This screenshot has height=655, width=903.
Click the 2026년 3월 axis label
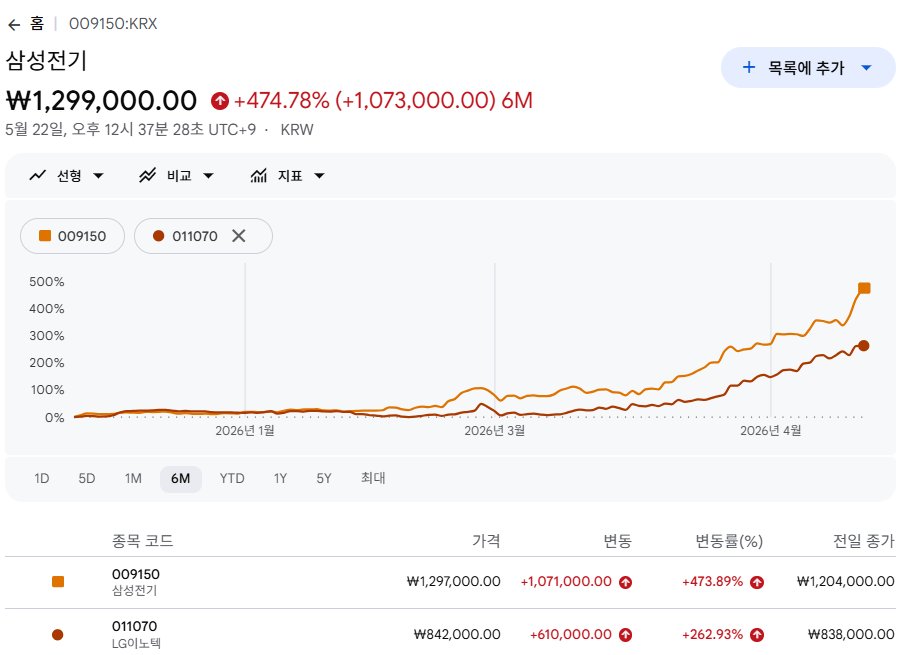pyautogui.click(x=495, y=430)
